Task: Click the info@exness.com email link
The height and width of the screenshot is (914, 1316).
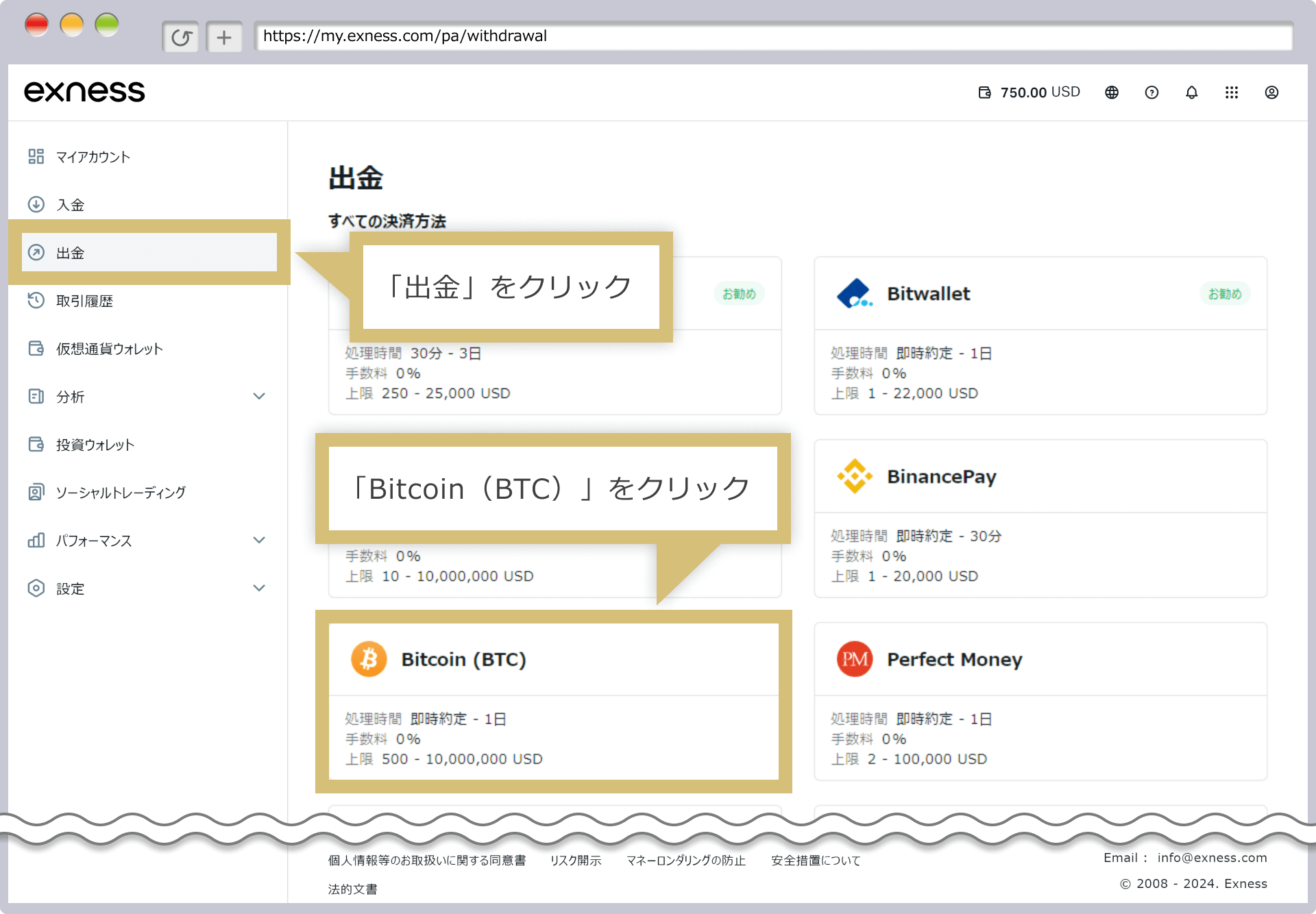Action: [1212, 858]
